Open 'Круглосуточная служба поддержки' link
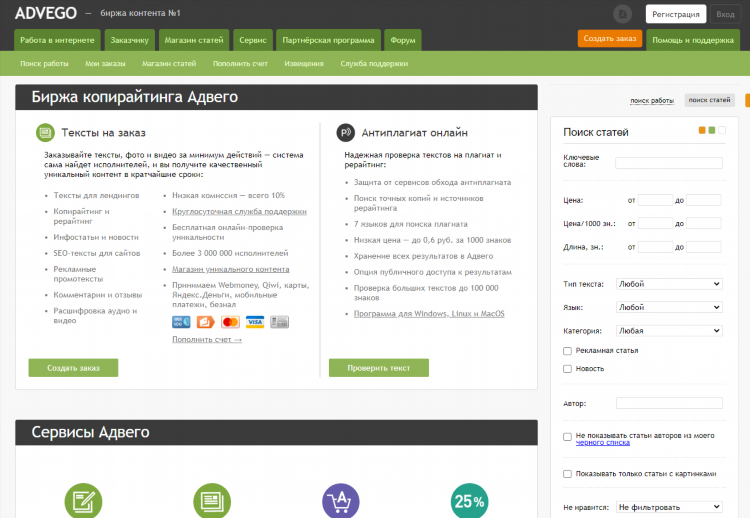 coord(239,211)
